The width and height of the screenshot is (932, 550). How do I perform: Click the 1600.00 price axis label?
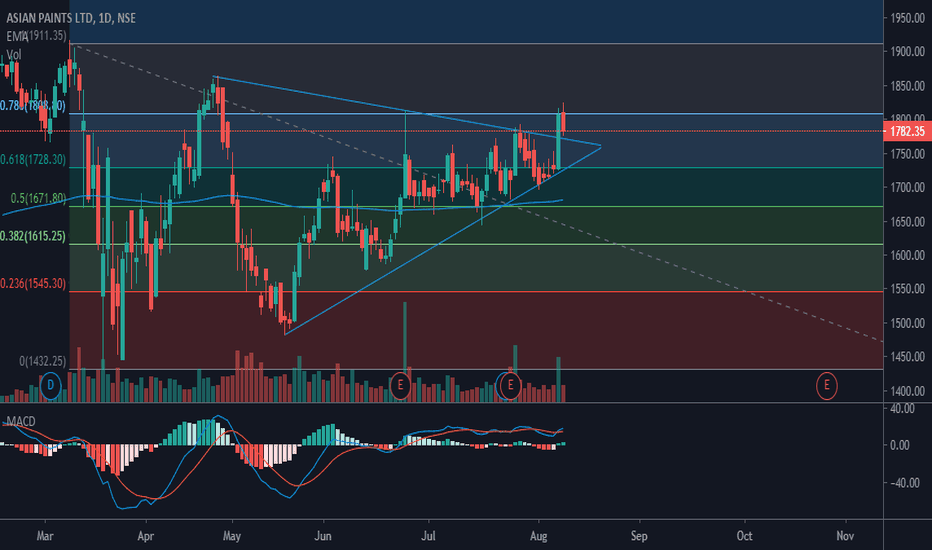coord(907,256)
